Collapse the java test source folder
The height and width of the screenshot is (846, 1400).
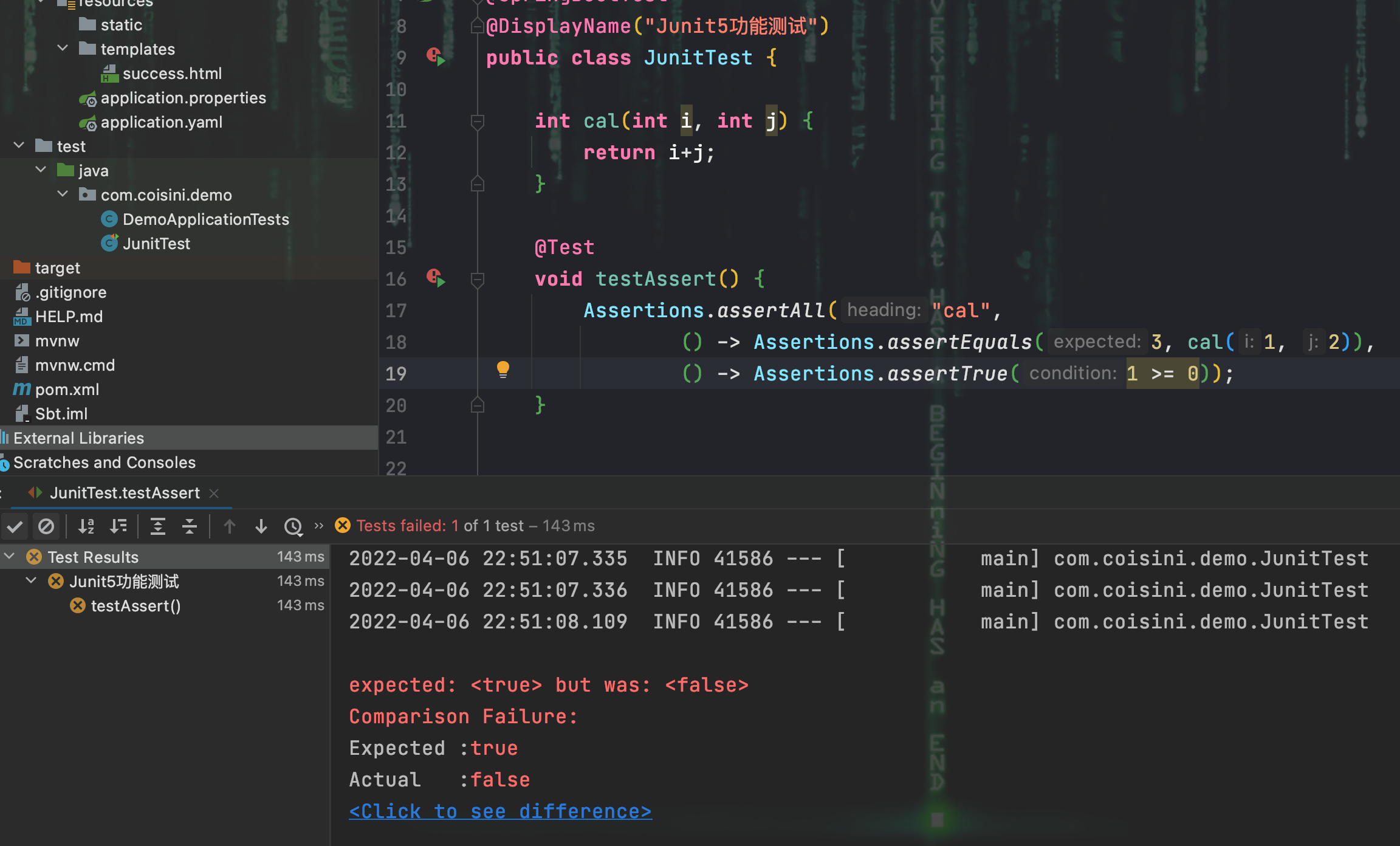41,170
